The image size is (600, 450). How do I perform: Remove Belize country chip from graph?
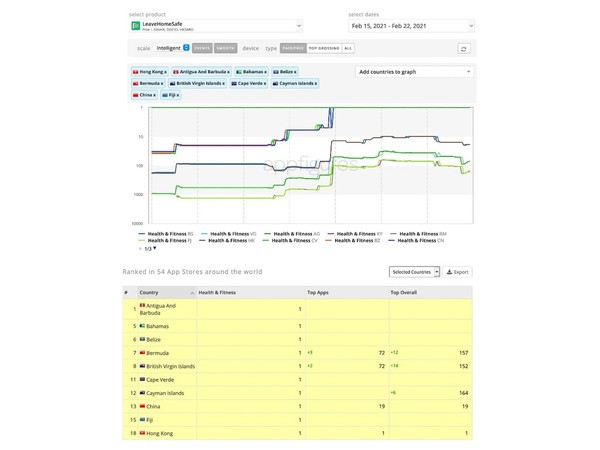pos(295,72)
